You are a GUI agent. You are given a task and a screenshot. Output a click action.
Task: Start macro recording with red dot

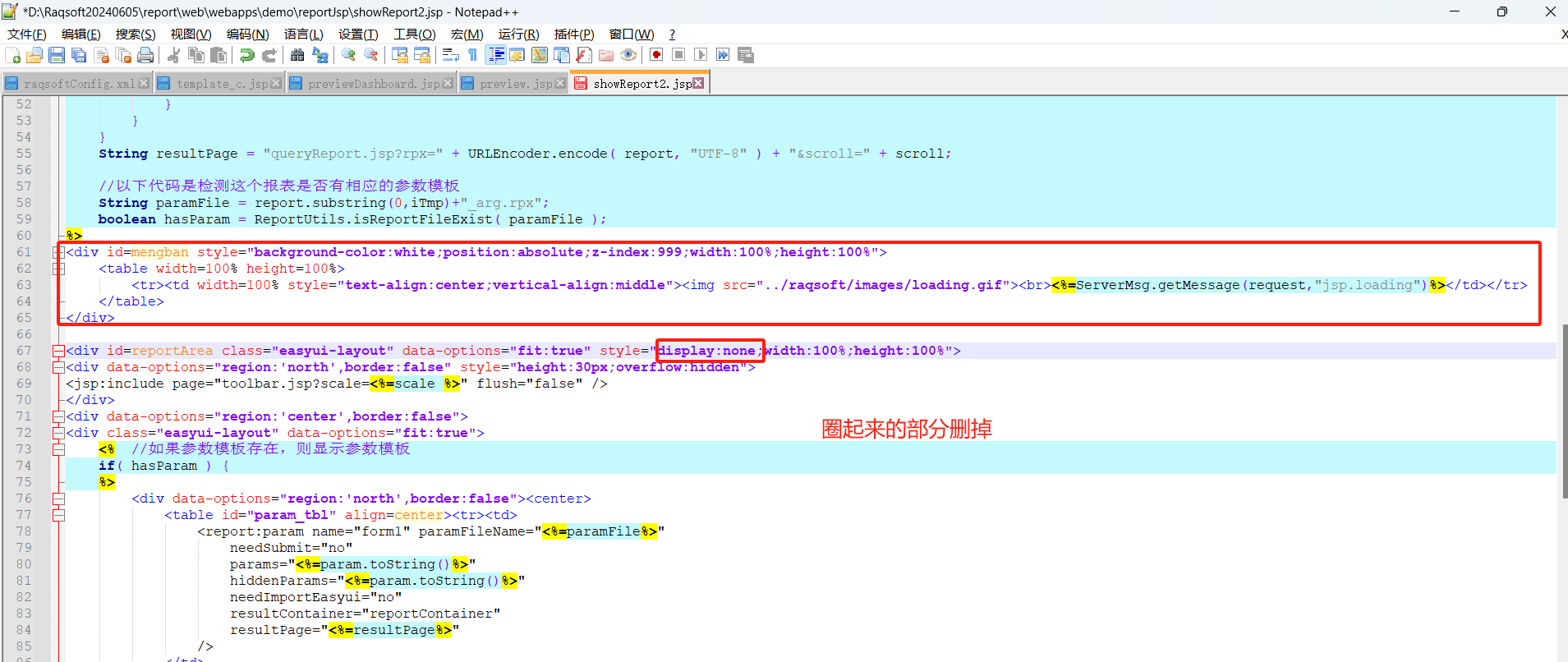tap(656, 55)
